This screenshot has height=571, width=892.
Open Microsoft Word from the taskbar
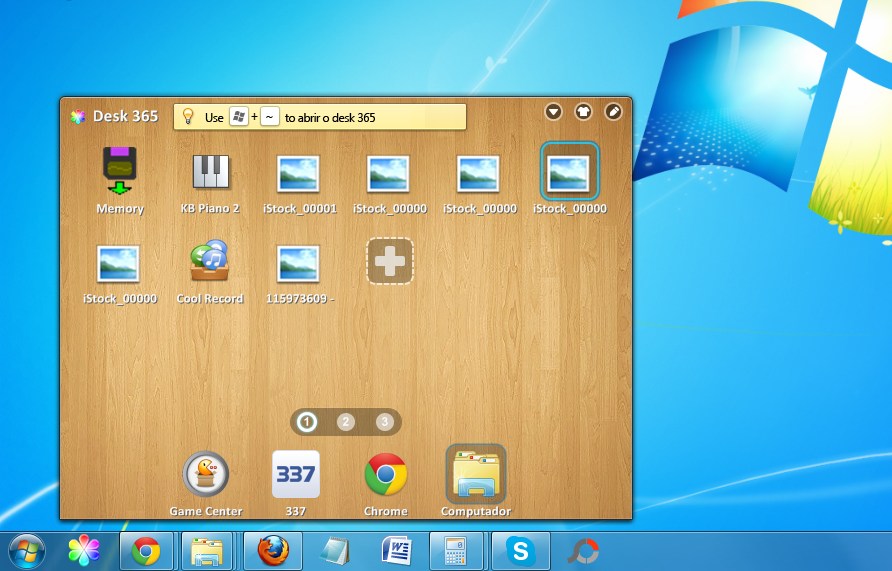click(x=397, y=551)
